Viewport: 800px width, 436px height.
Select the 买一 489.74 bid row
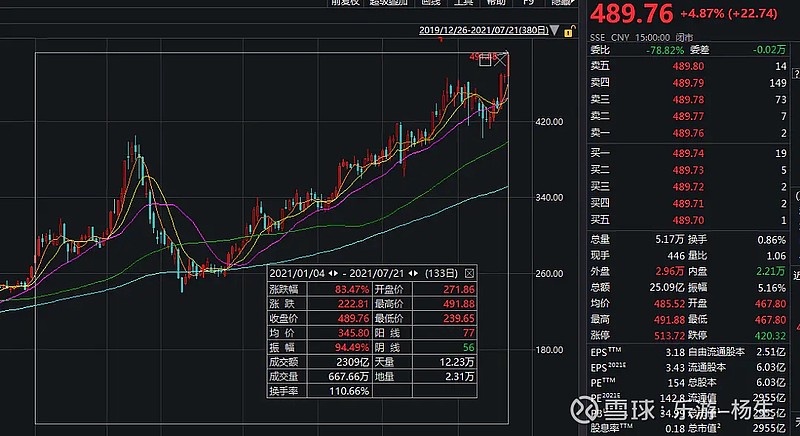[x=688, y=153]
